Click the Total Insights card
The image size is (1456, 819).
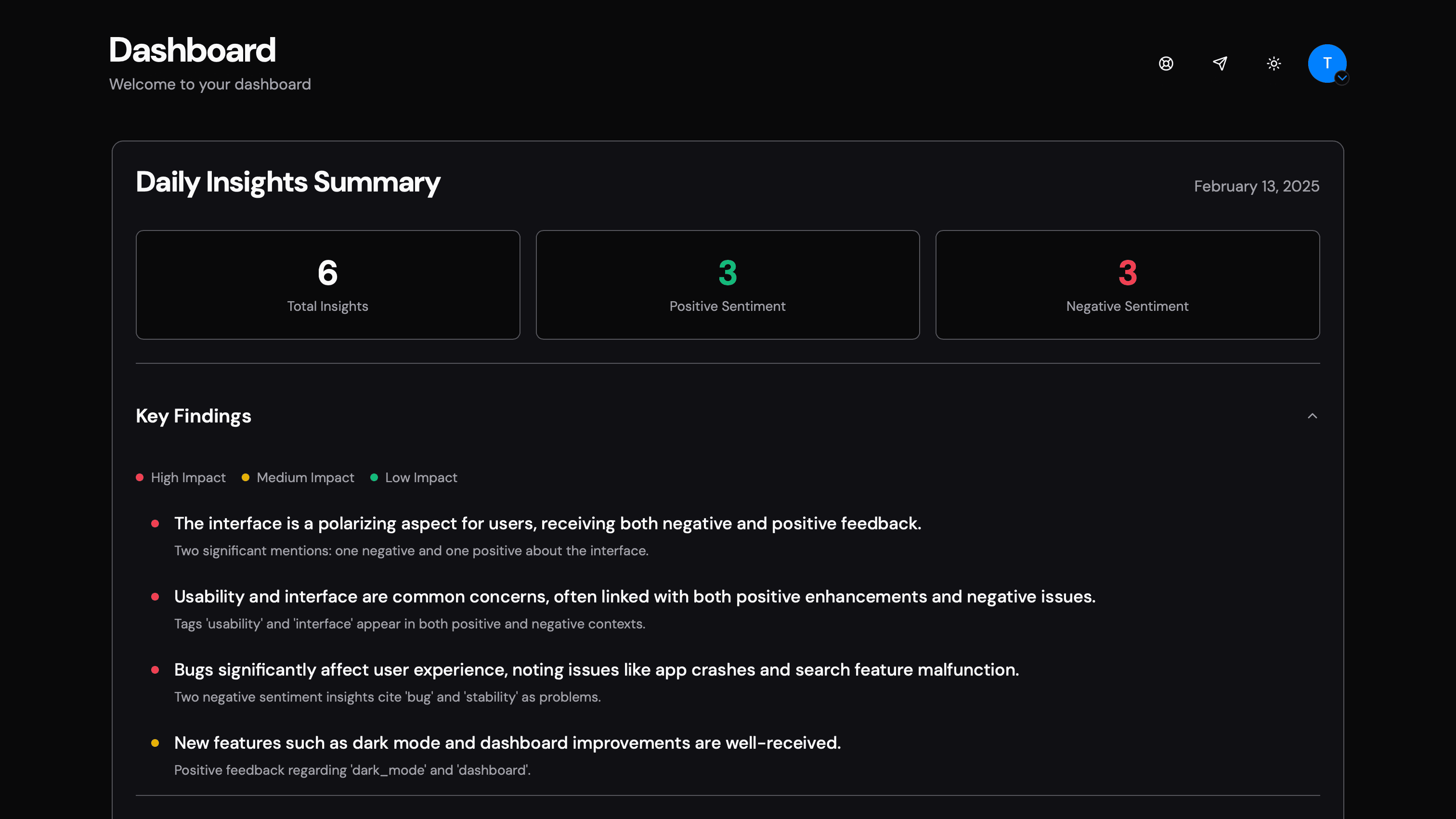327,285
